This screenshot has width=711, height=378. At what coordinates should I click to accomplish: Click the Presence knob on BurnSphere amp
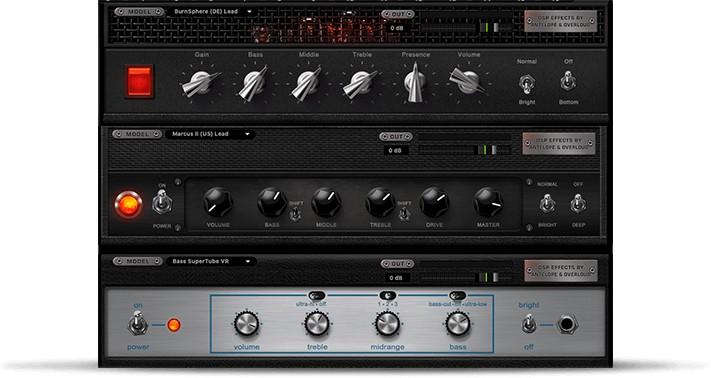point(415,82)
